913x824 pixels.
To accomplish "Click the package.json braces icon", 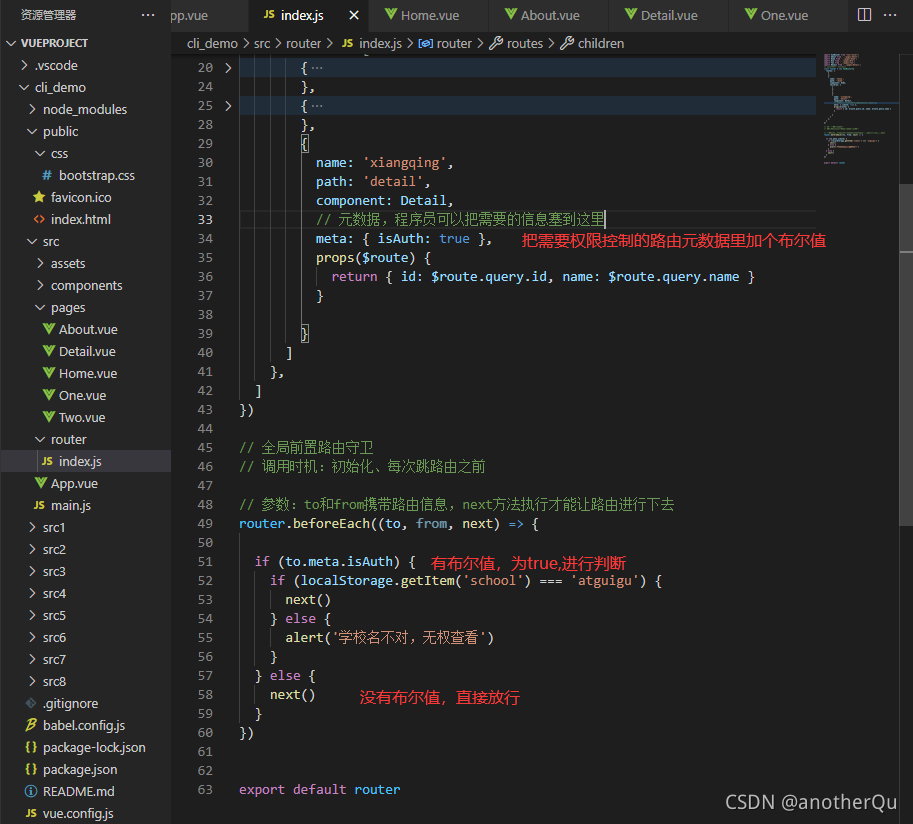I will click(x=31, y=769).
